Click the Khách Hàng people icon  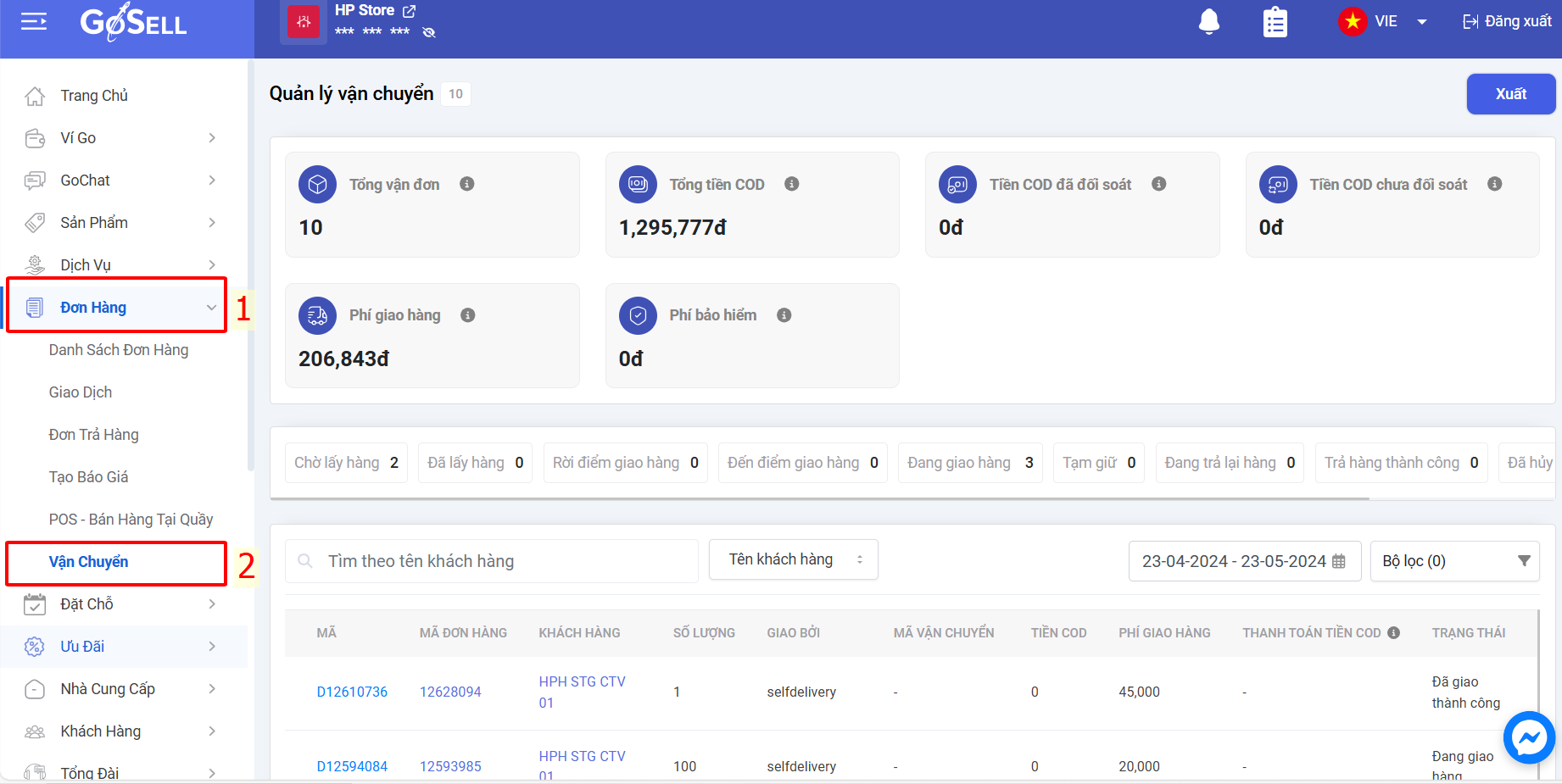tap(35, 731)
